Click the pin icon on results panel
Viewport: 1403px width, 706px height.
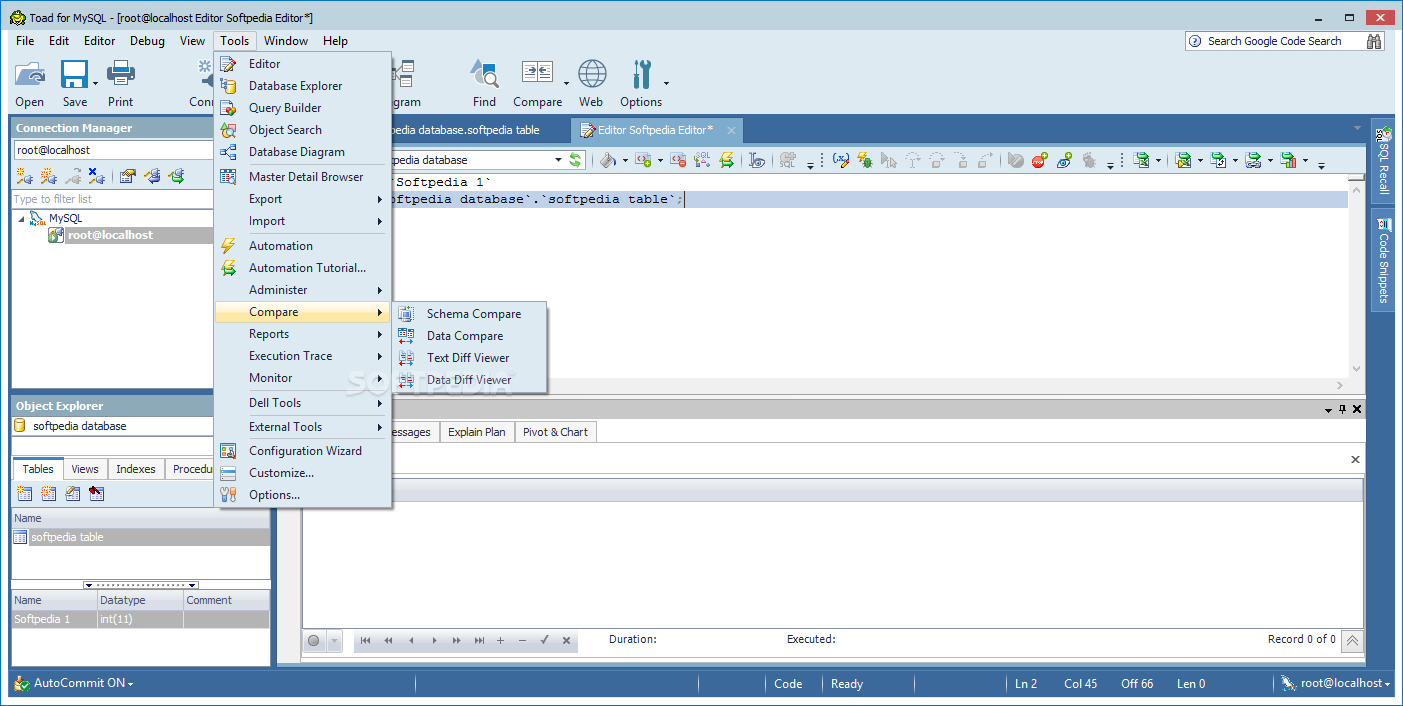coord(1342,409)
